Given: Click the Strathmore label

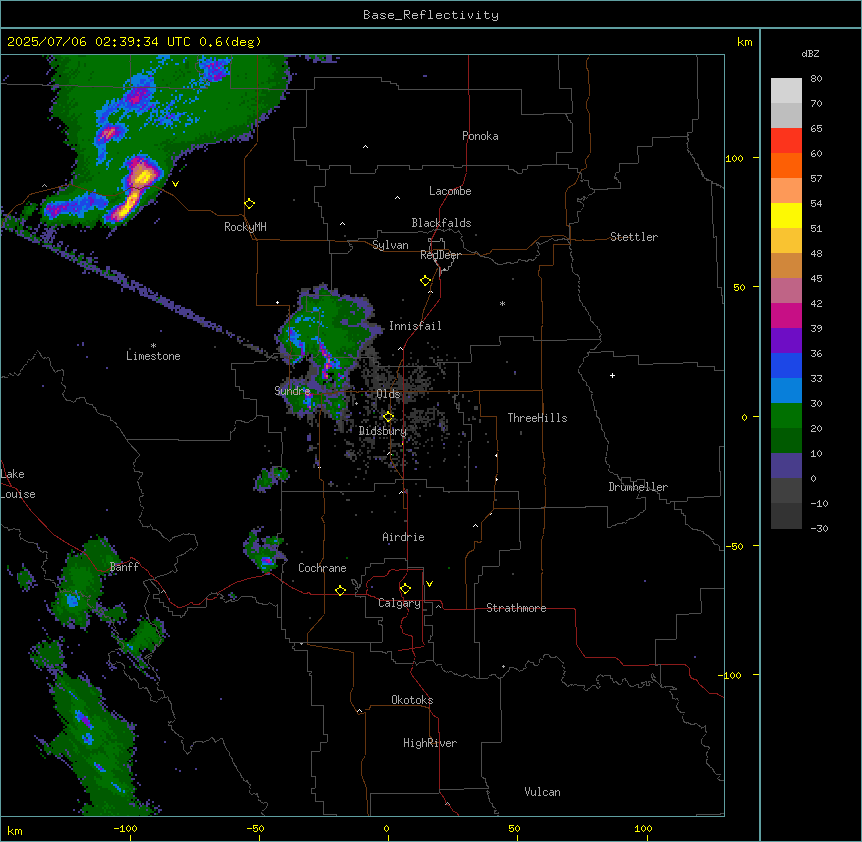Looking at the screenshot, I should [516, 608].
